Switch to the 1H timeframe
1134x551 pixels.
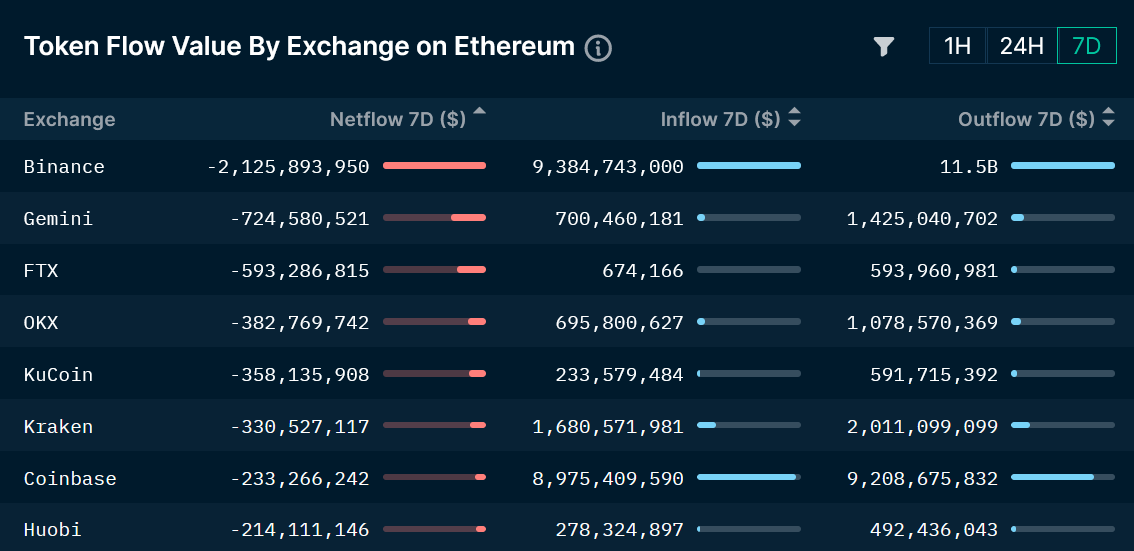pos(957,46)
